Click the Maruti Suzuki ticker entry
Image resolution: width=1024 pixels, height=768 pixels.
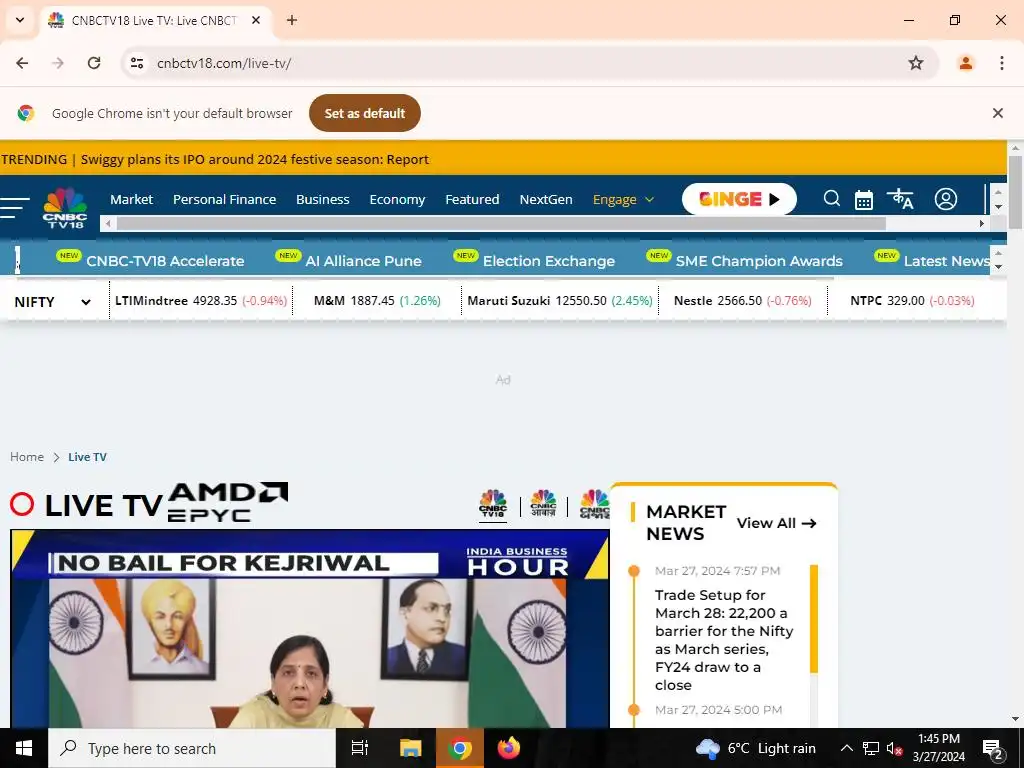560,300
